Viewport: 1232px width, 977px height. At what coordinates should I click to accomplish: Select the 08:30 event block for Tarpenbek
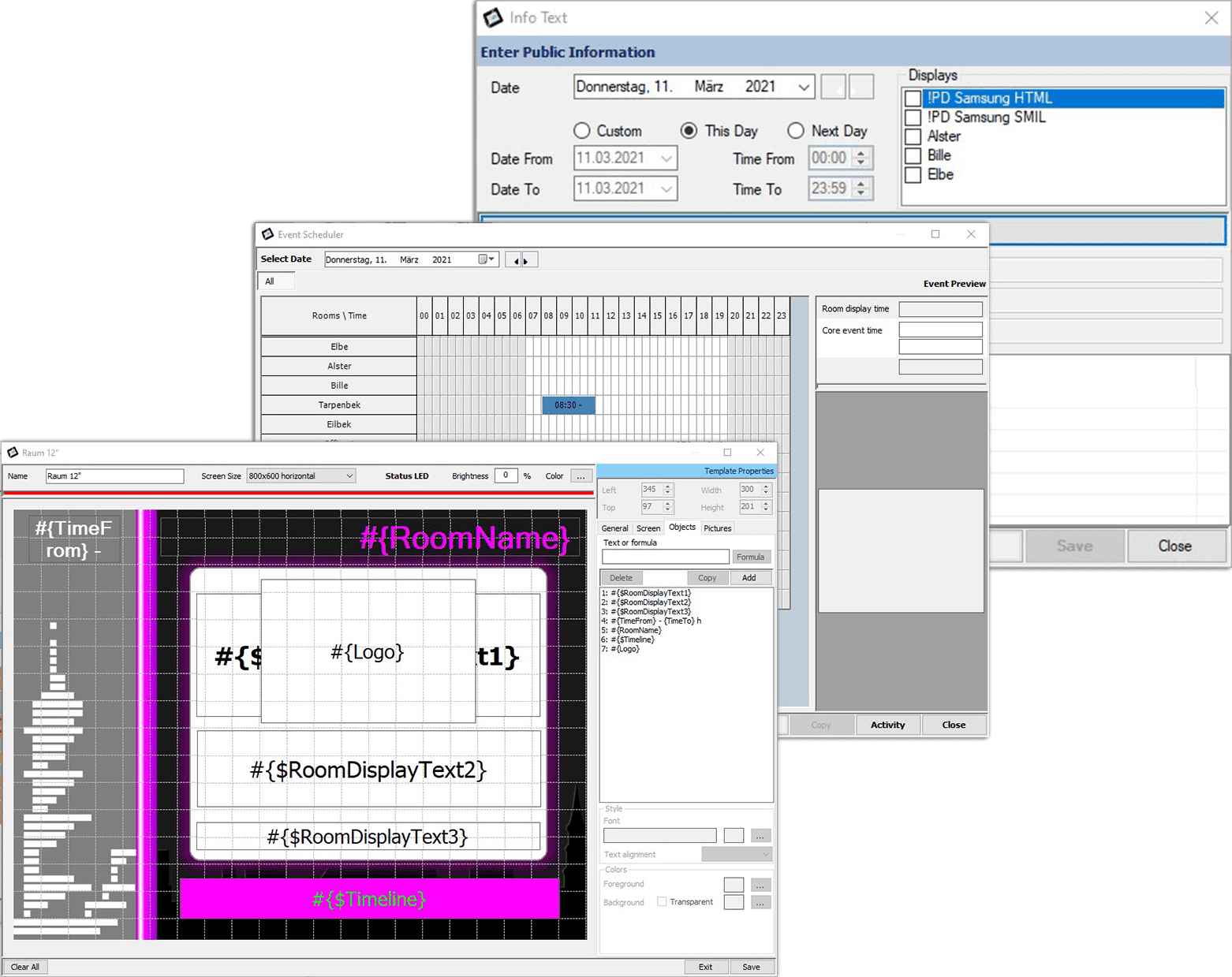coord(568,405)
